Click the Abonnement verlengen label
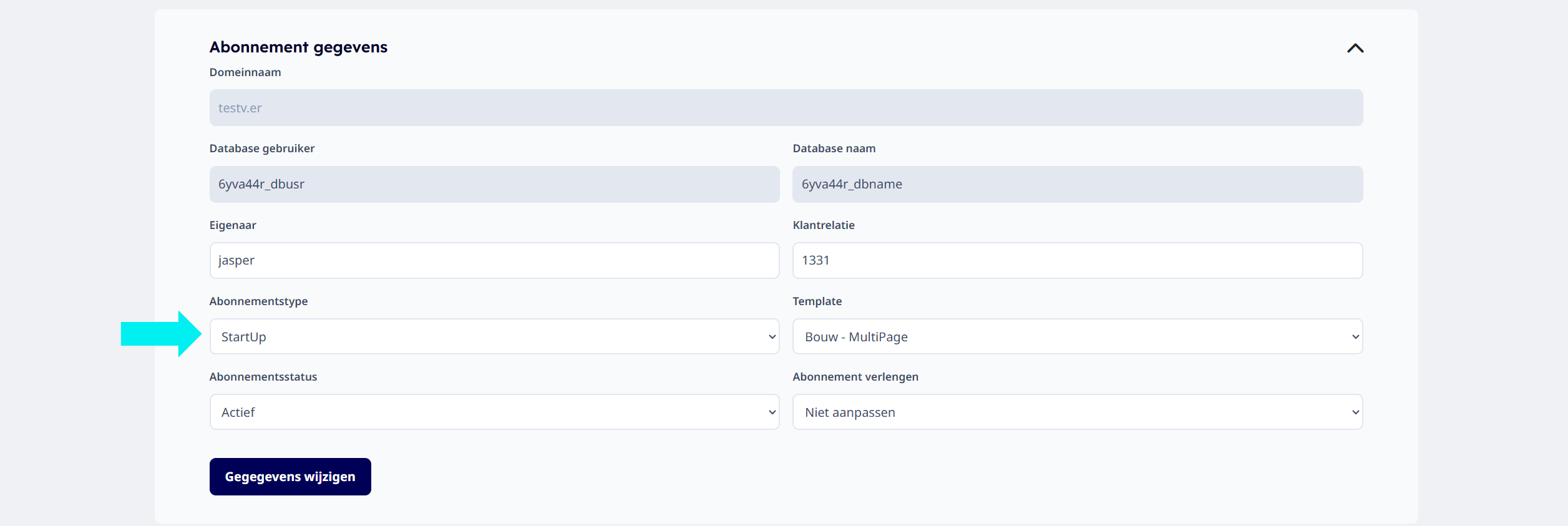1568x526 pixels. coord(855,377)
